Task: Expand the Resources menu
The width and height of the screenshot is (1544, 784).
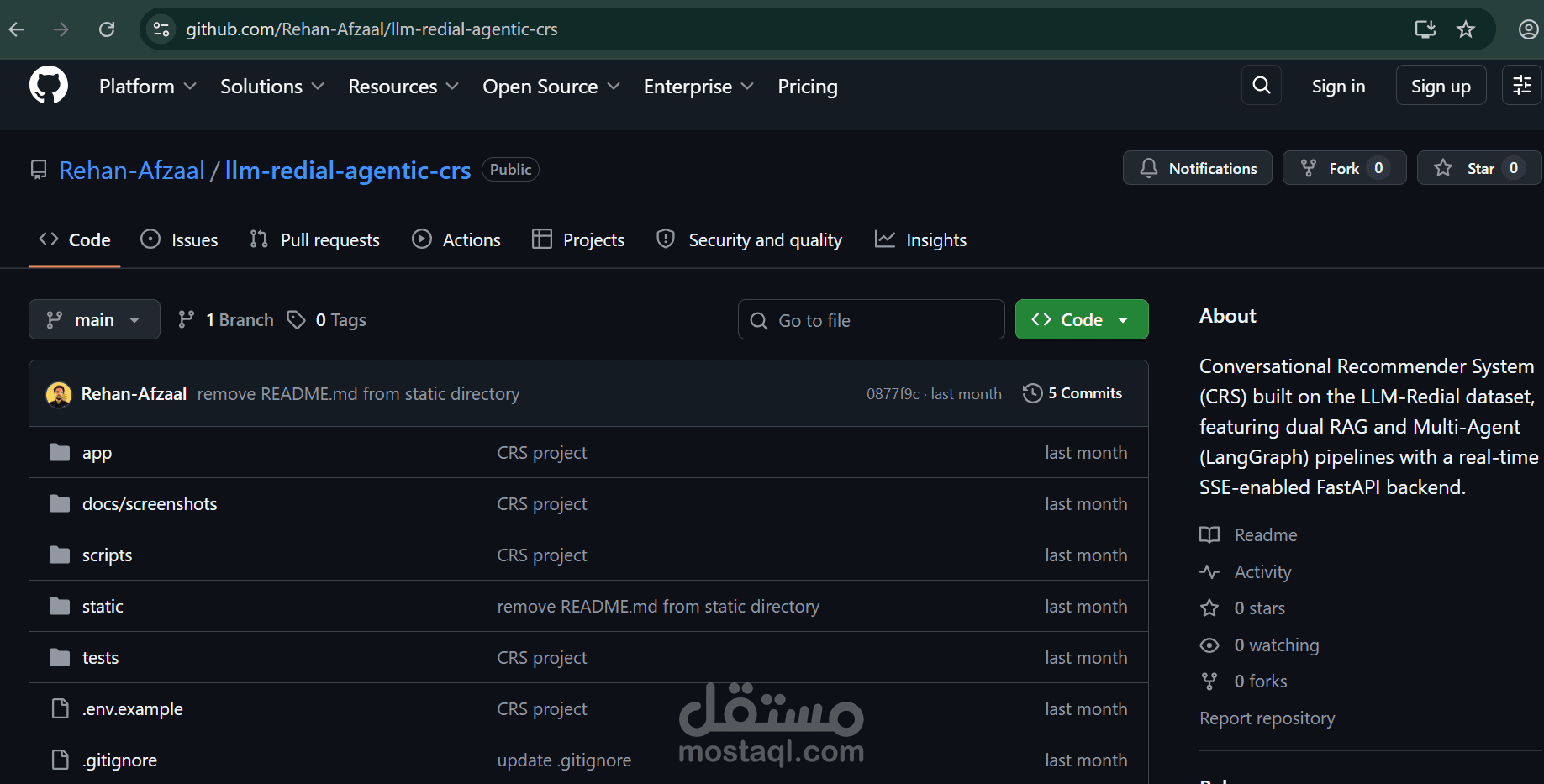Action: point(403,87)
